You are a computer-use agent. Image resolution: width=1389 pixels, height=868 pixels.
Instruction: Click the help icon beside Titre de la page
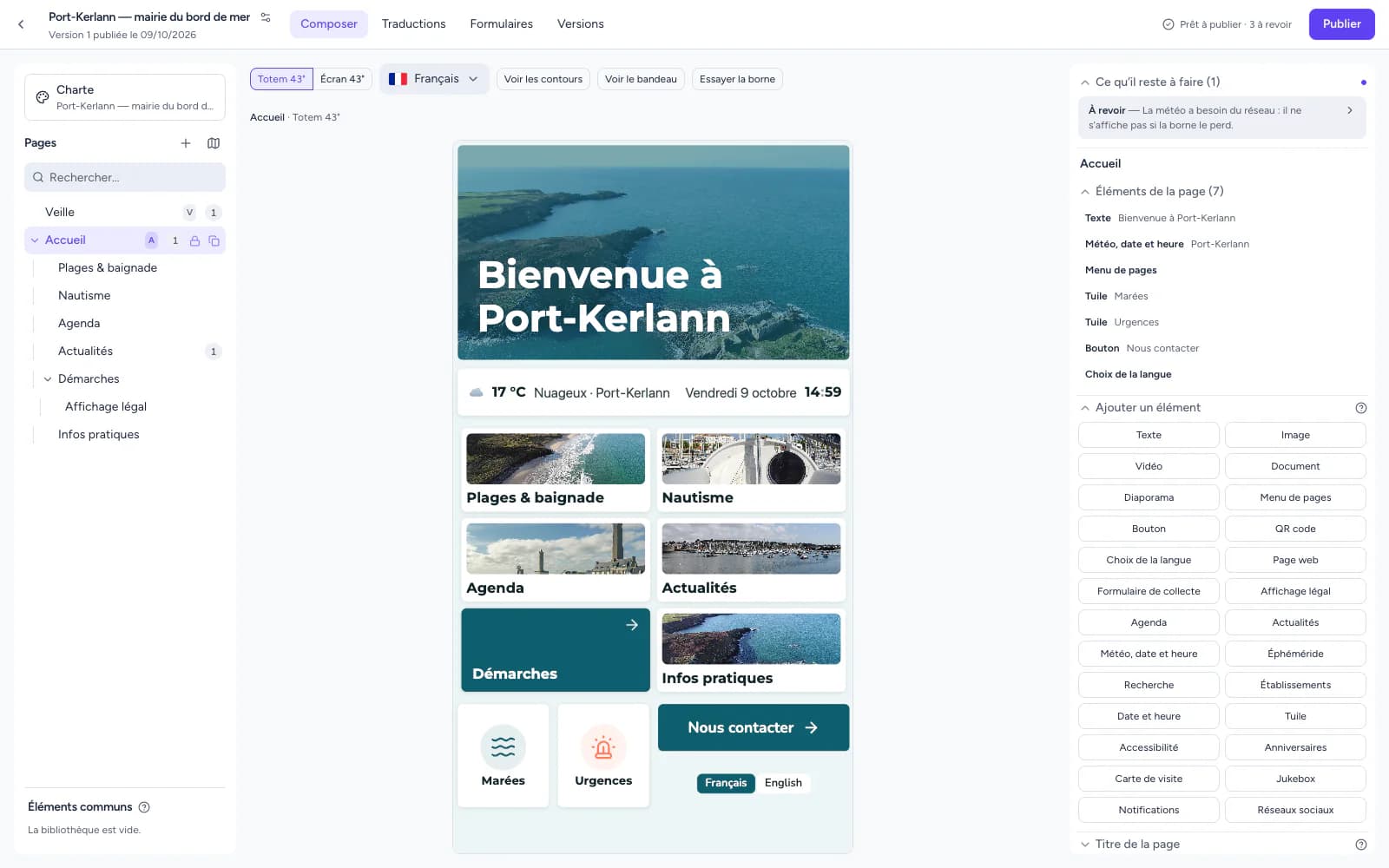pos(1360,845)
